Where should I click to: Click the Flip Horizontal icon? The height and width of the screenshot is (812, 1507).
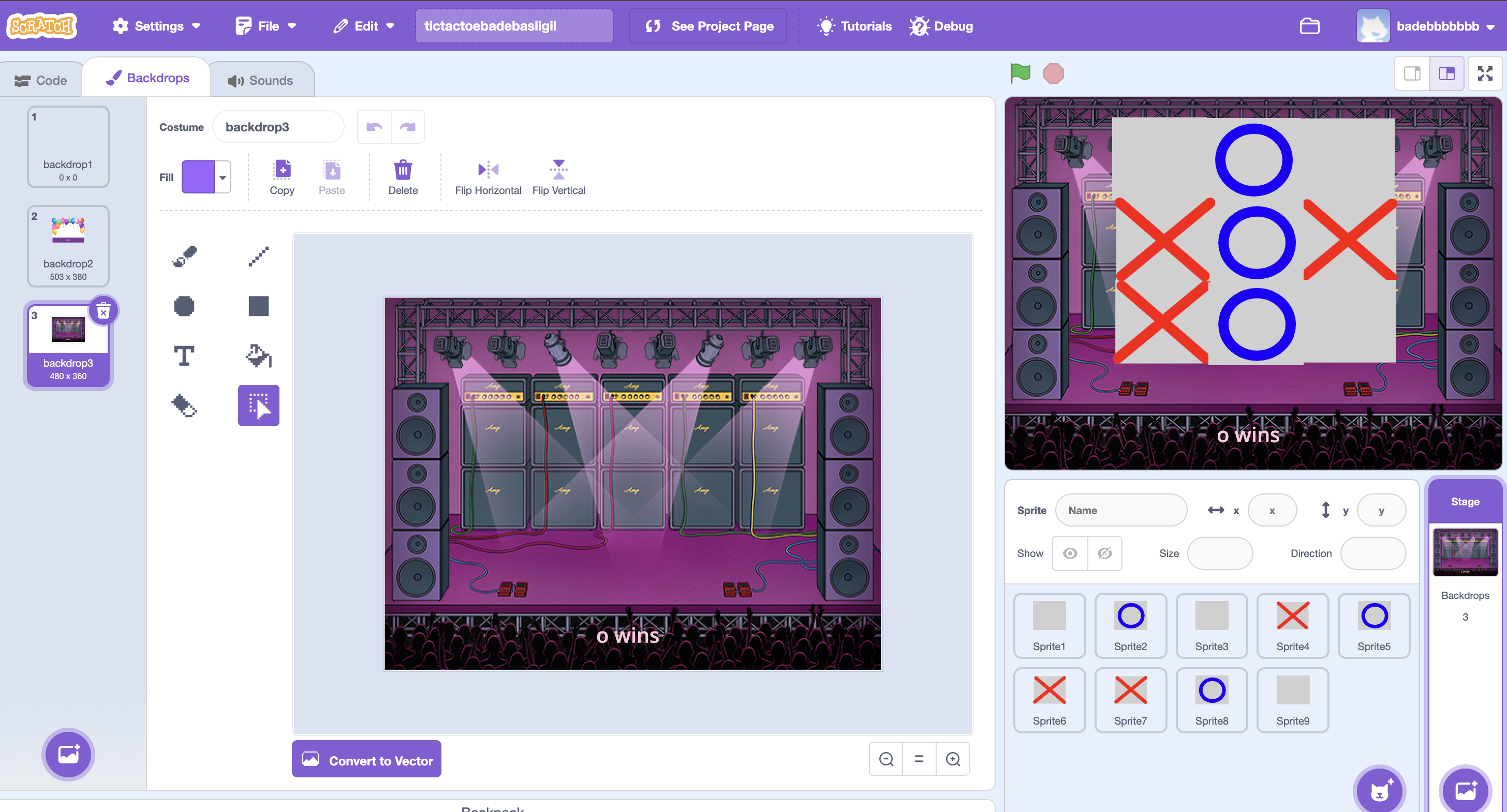[488, 170]
